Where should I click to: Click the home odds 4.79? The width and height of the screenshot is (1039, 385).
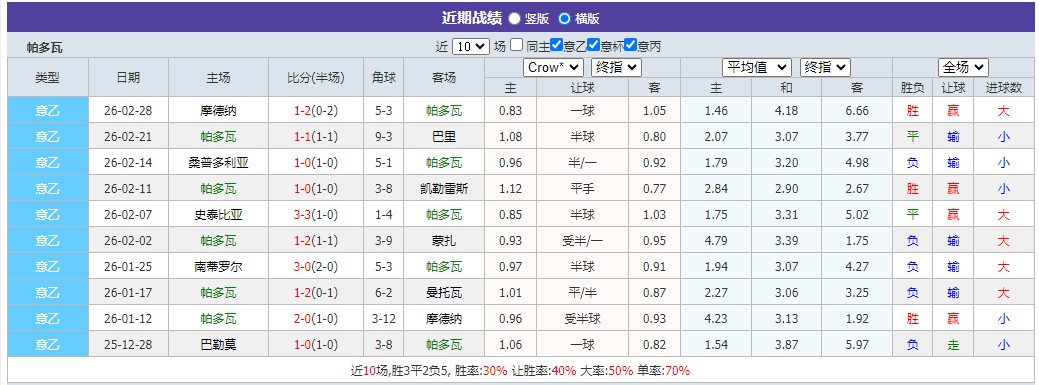pos(716,241)
